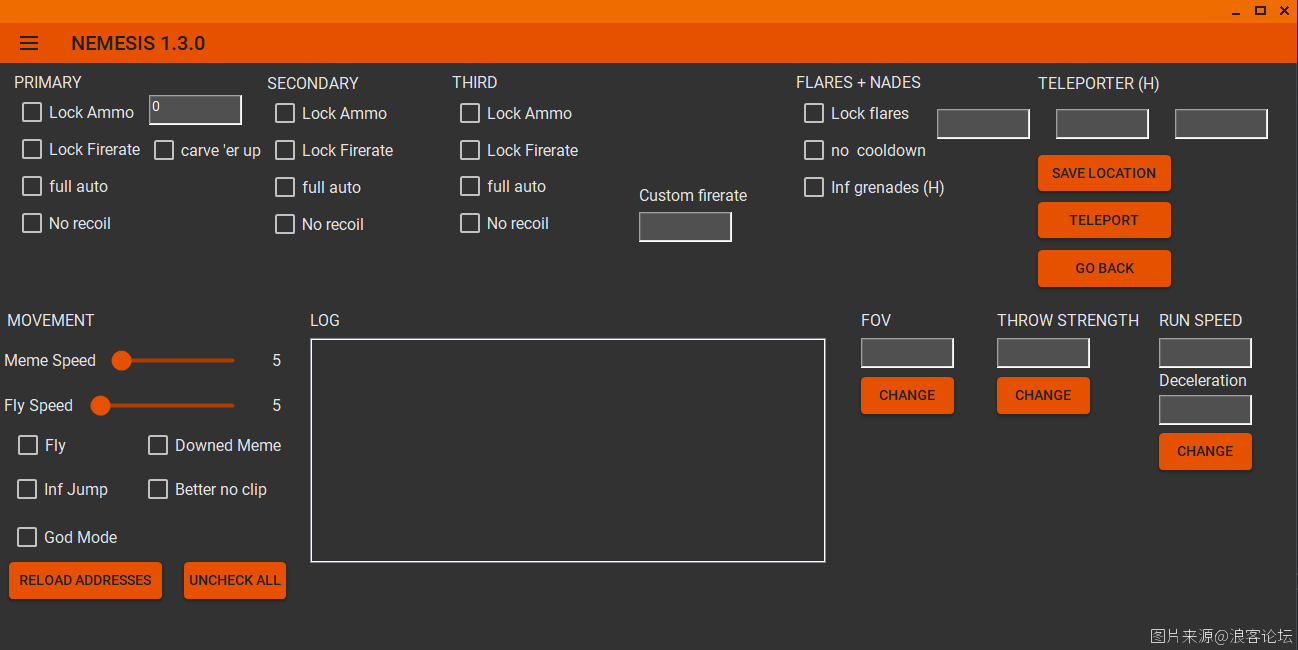Toggle the carve 'er up checkbox
This screenshot has height=650, width=1298.
click(164, 150)
